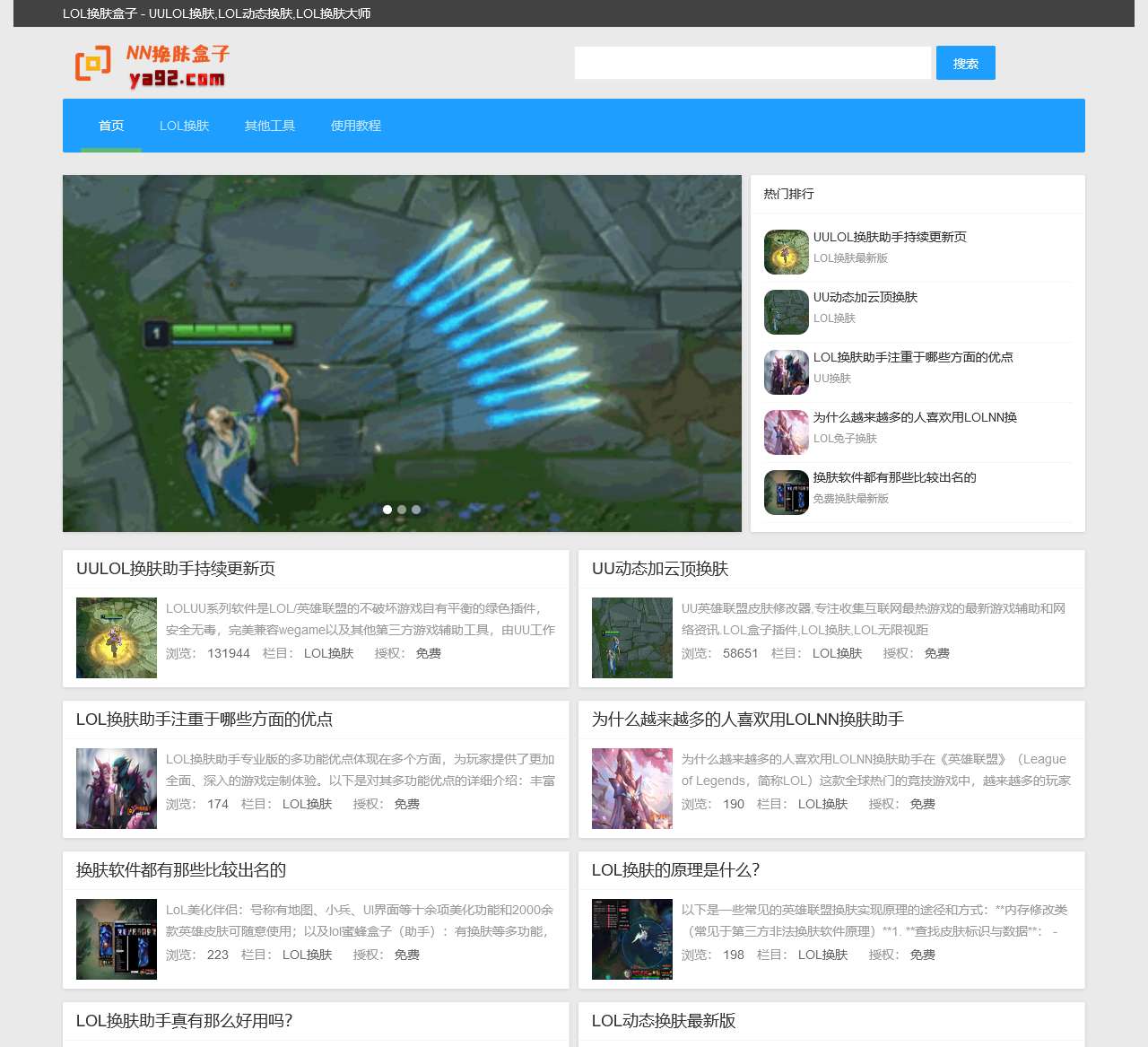Image resolution: width=1148 pixels, height=1047 pixels.
Task: Click LOL换肤 category in the 174 views card
Action: coord(307,804)
